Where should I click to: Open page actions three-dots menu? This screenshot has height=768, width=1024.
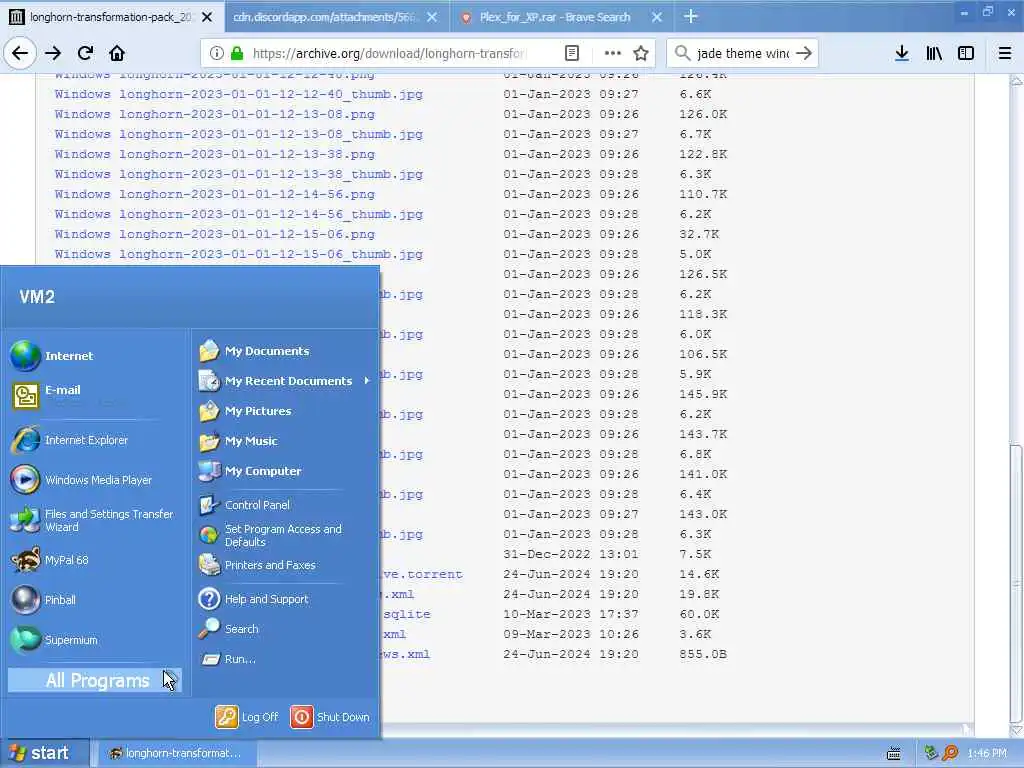[612, 54]
